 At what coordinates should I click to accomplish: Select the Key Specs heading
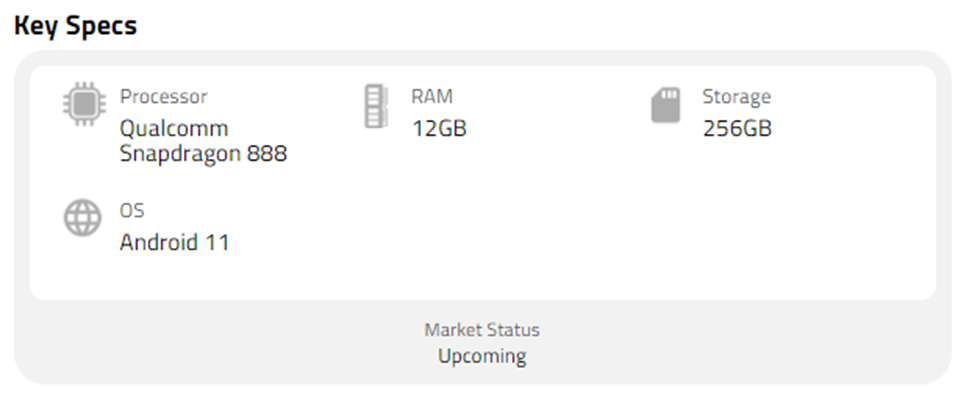pos(75,26)
